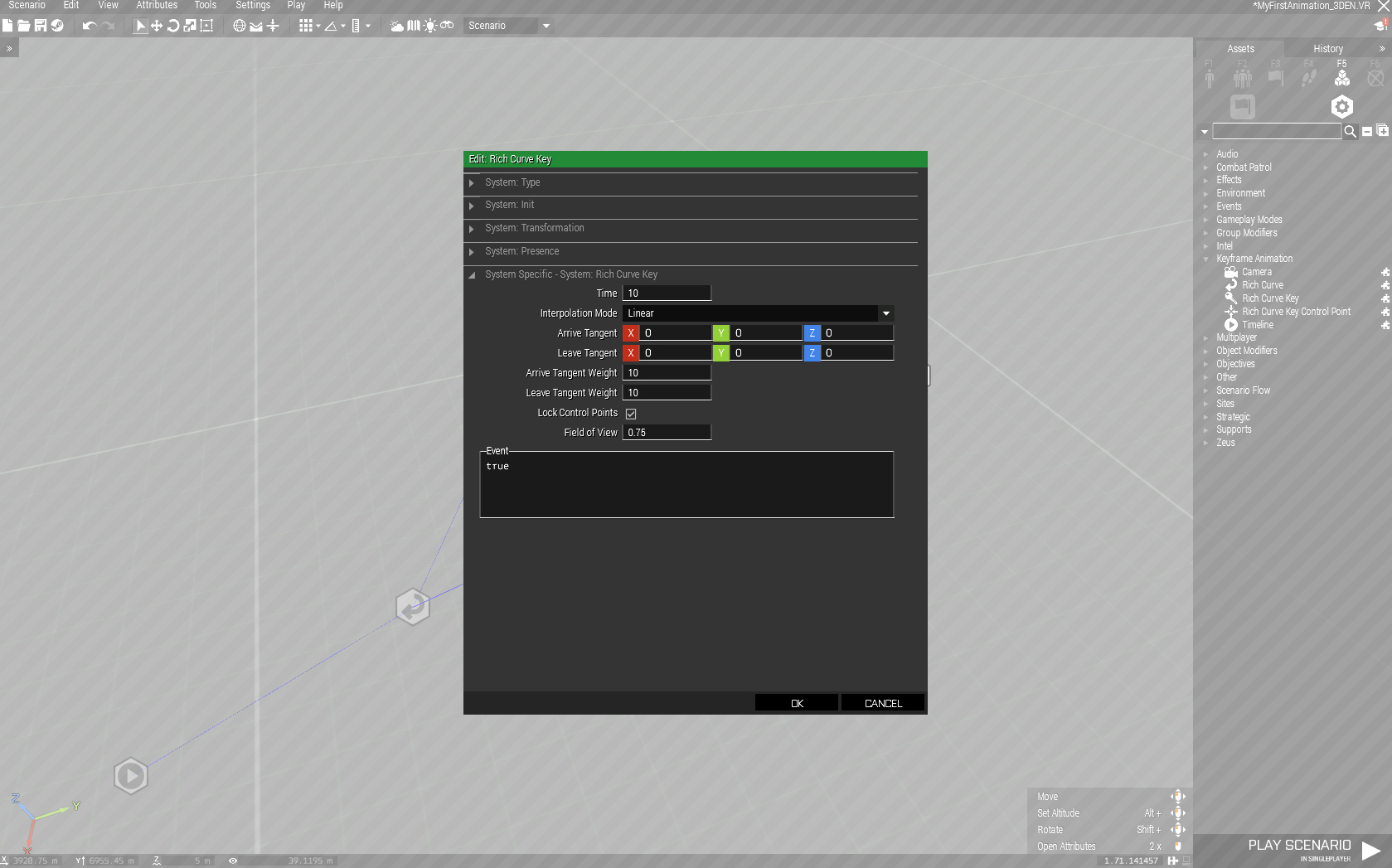This screenshot has width=1392, height=868.
Task: Collapse the Keyframe Animation tree category
Action: (1206, 259)
